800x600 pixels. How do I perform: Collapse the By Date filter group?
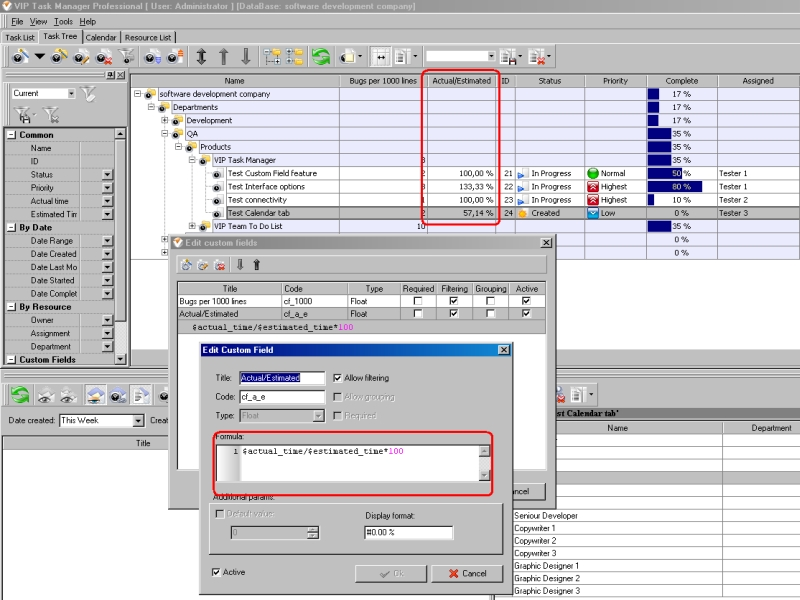(x=11, y=228)
